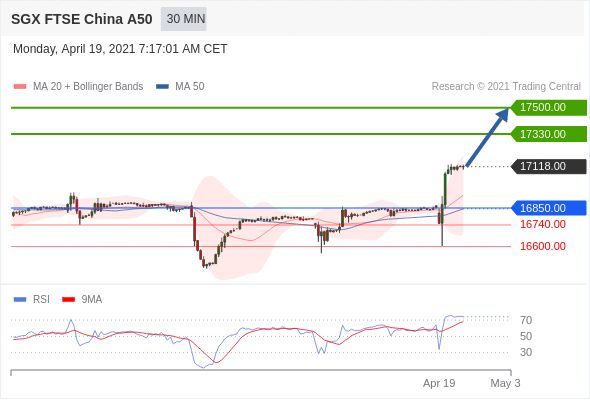Screen dimensions: 590x400
Task: Click the blue MA 50 legend swatch
Action: (x=162, y=87)
